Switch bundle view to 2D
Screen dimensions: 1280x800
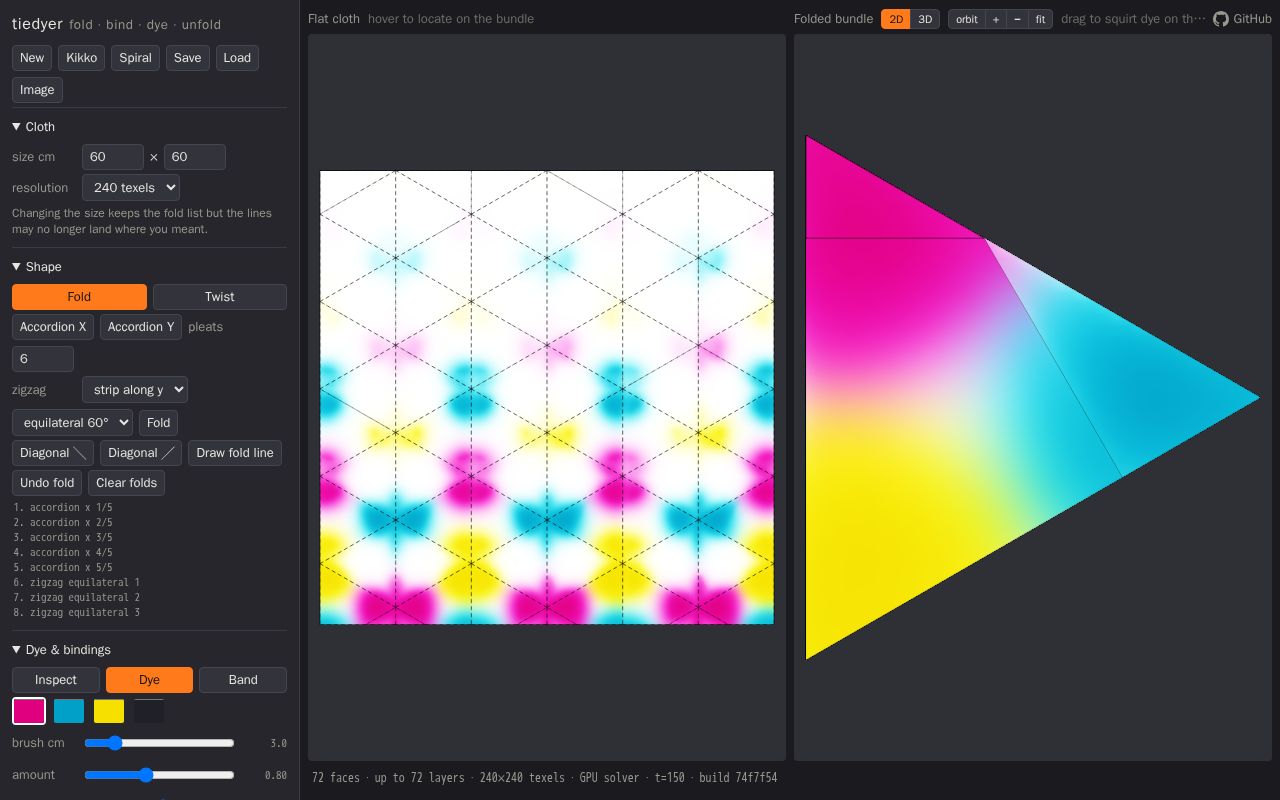896,19
